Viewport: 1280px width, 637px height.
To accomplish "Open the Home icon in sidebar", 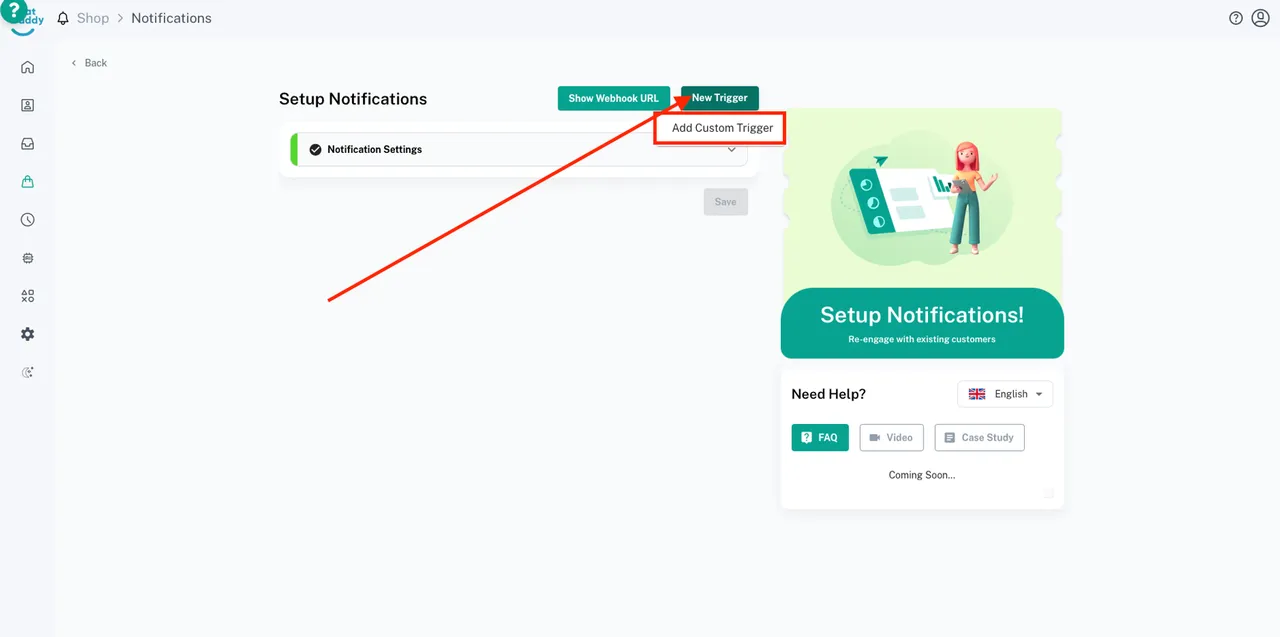I will click(28, 68).
